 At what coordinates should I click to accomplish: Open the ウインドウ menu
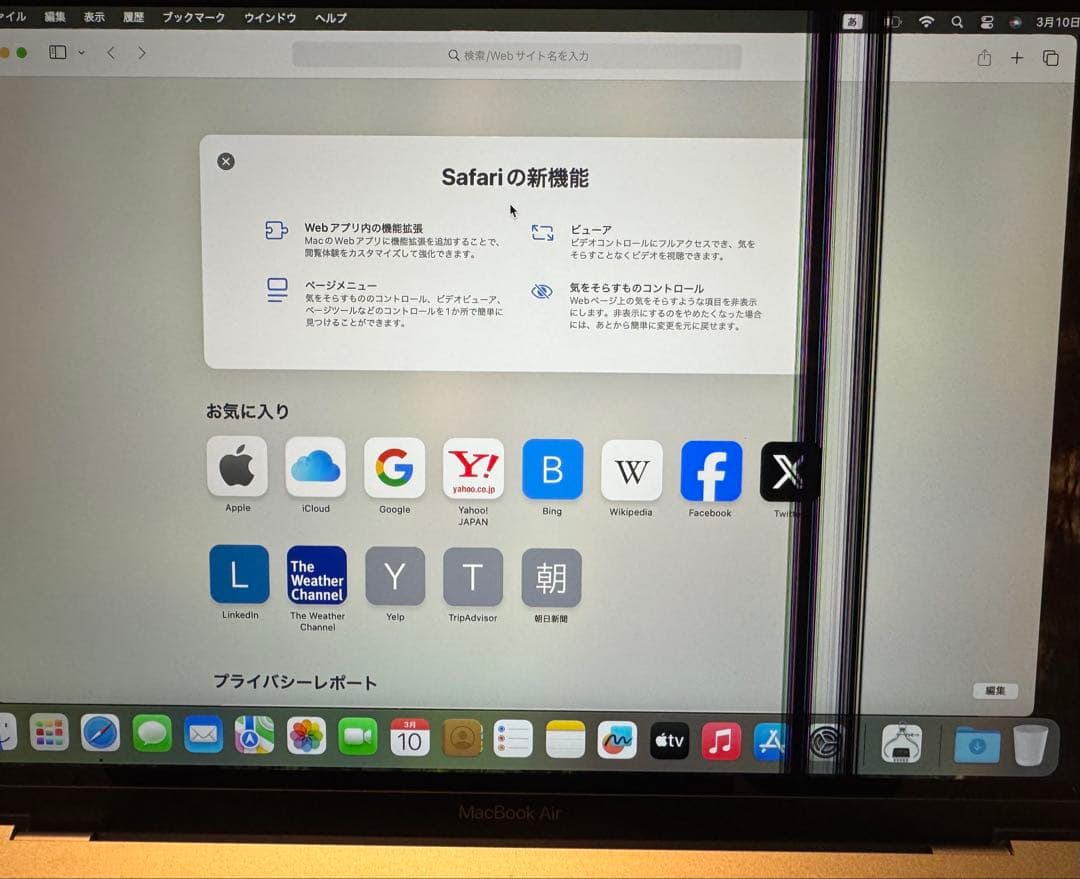270,17
